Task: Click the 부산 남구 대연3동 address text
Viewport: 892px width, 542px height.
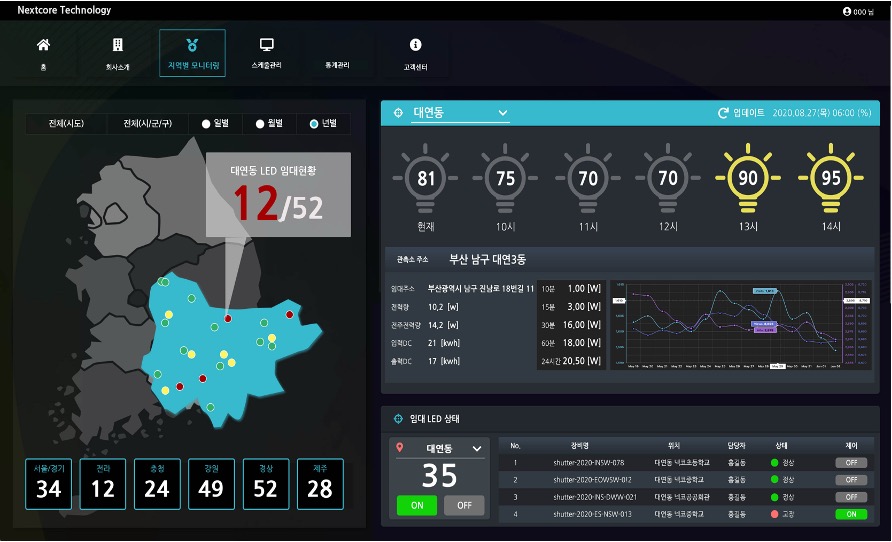Action: click(x=488, y=259)
